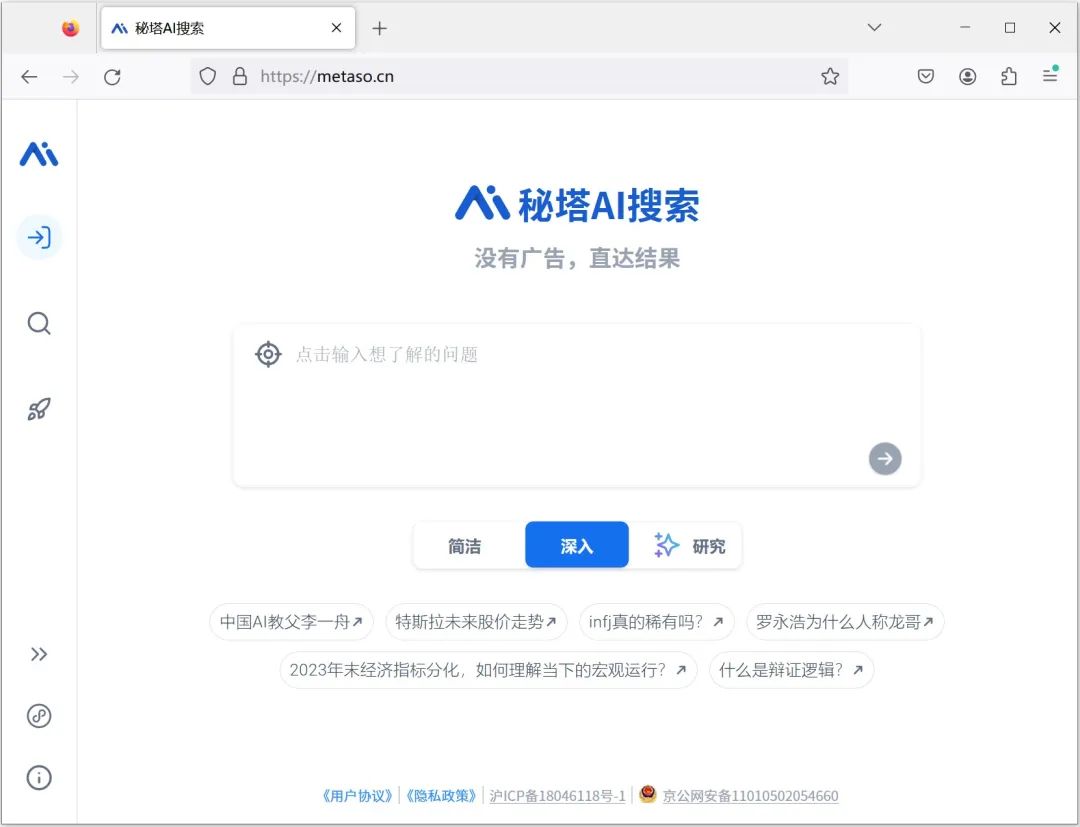Click the tracking protection shield icon
The image size is (1080, 827).
tap(207, 76)
